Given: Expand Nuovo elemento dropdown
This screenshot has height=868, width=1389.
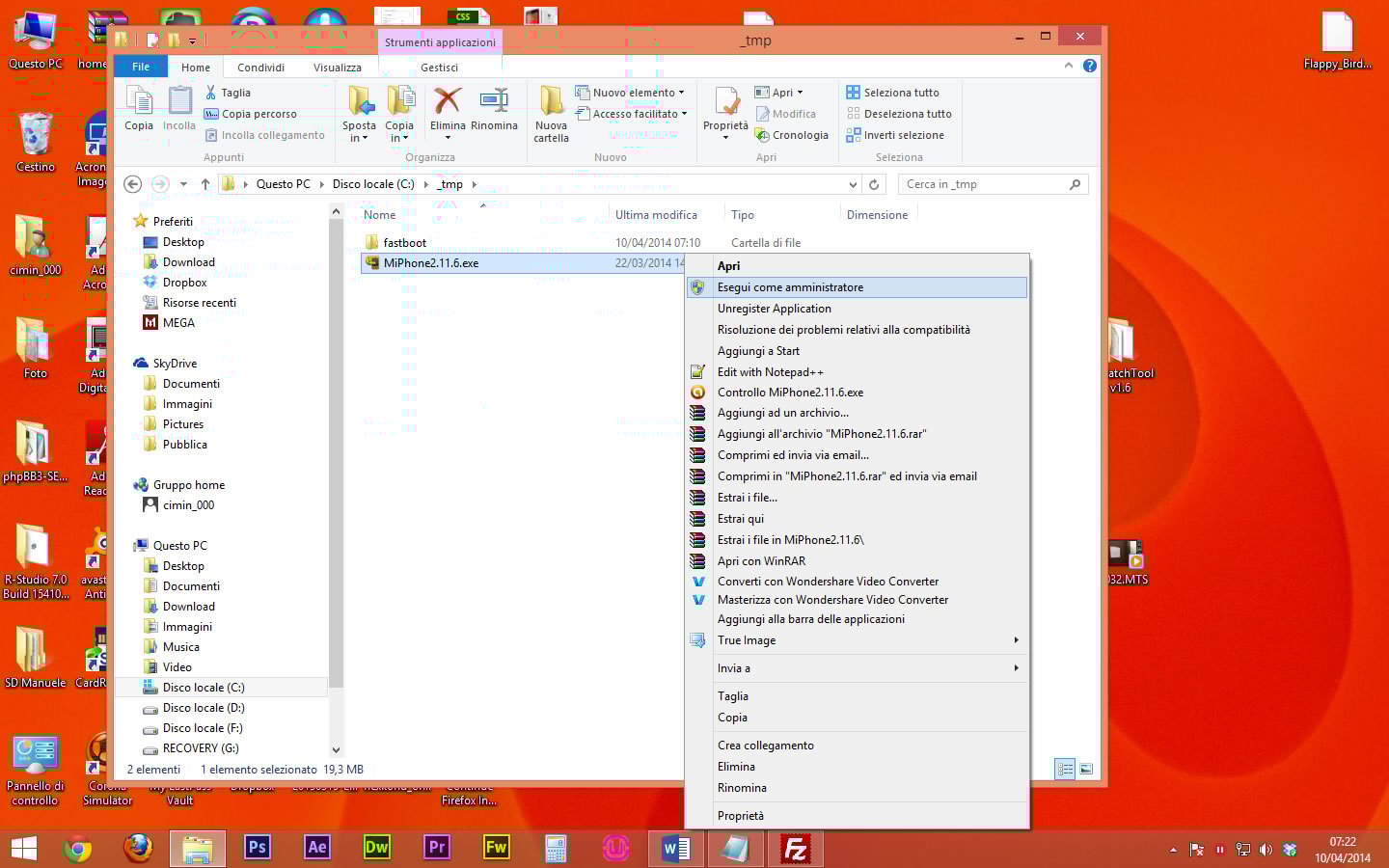Looking at the screenshot, I should pyautogui.click(x=682, y=93).
